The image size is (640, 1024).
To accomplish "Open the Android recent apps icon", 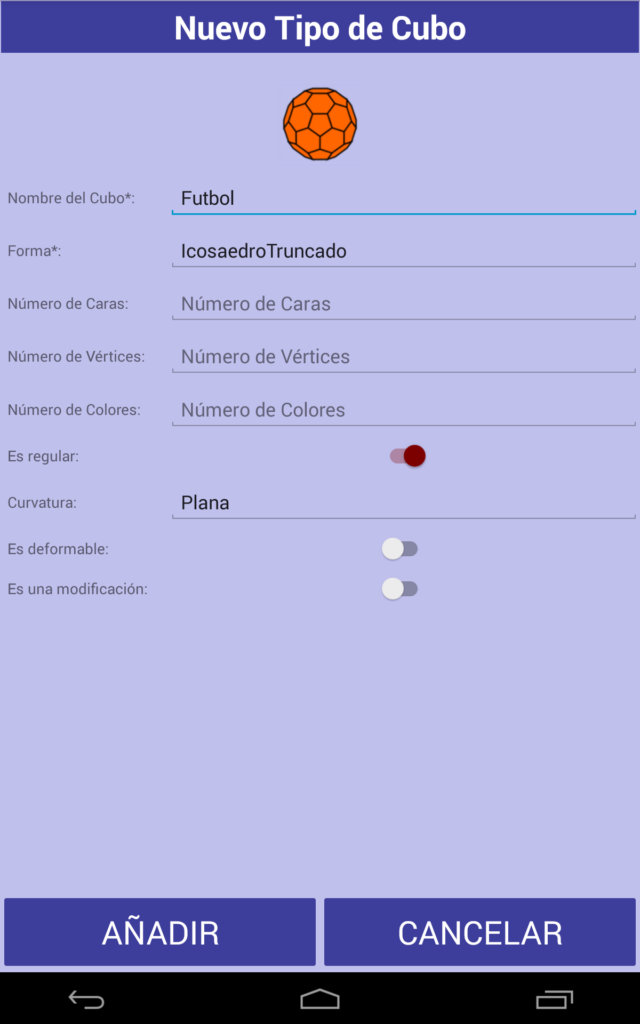I will click(x=553, y=999).
